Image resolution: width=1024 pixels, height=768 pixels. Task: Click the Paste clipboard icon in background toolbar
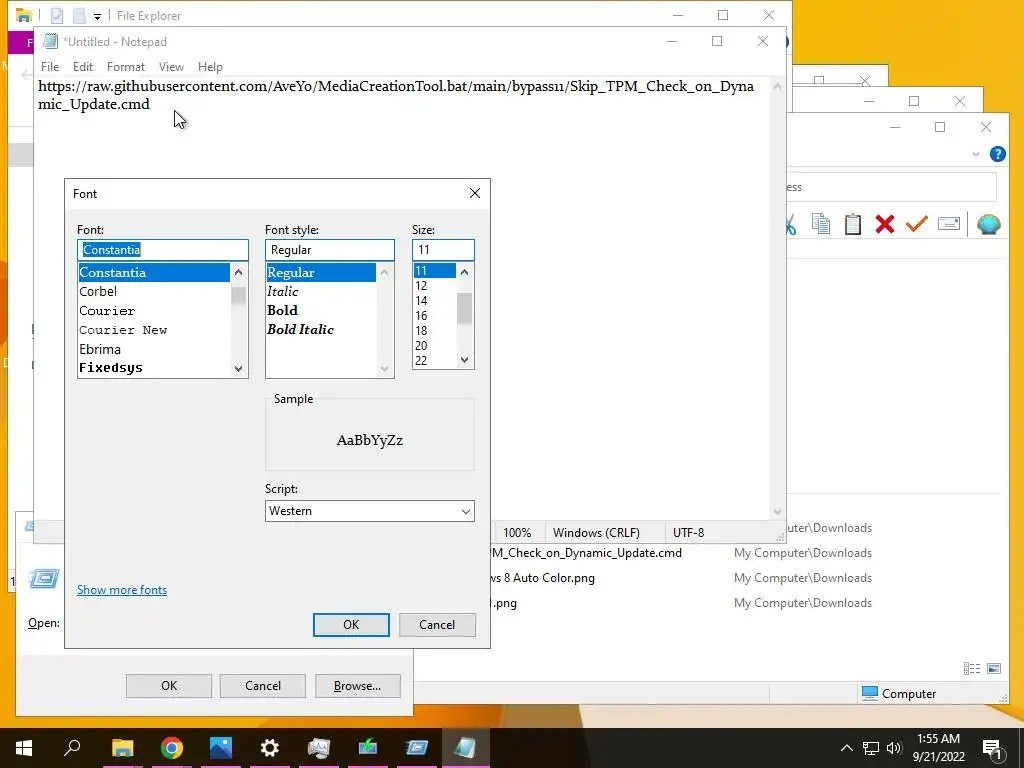[x=853, y=224]
